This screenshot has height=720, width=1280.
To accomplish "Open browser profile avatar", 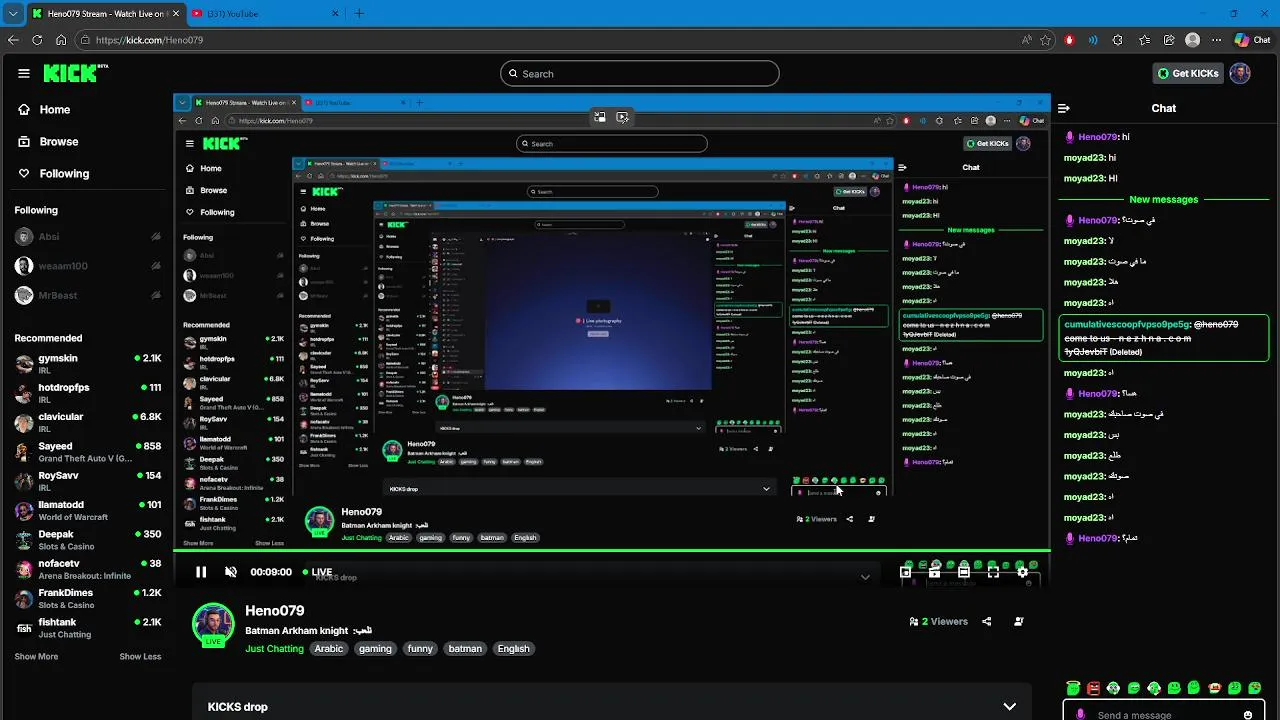I will coord(1192,40).
